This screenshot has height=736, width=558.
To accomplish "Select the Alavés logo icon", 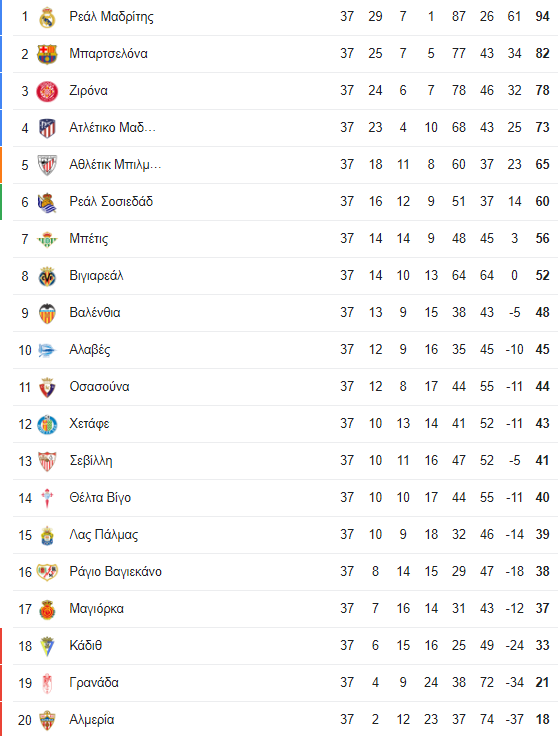I will pyautogui.click(x=47, y=350).
